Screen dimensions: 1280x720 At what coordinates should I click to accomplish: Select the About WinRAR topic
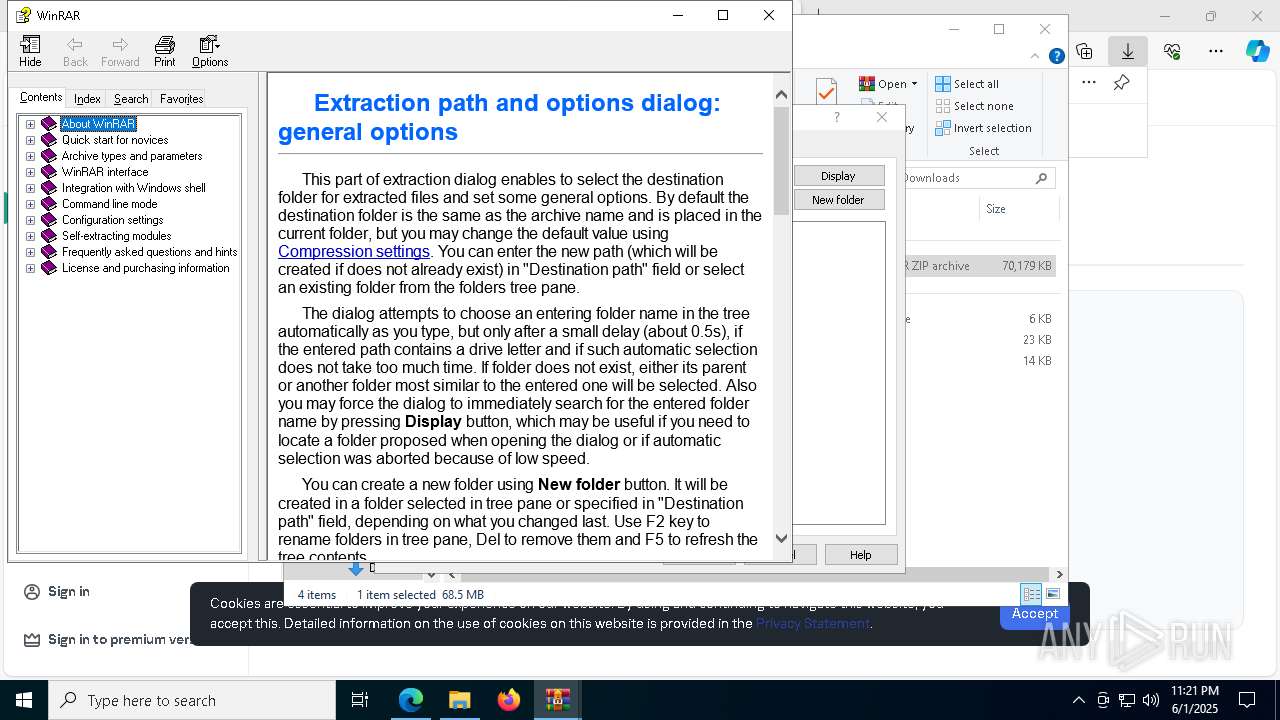98,124
